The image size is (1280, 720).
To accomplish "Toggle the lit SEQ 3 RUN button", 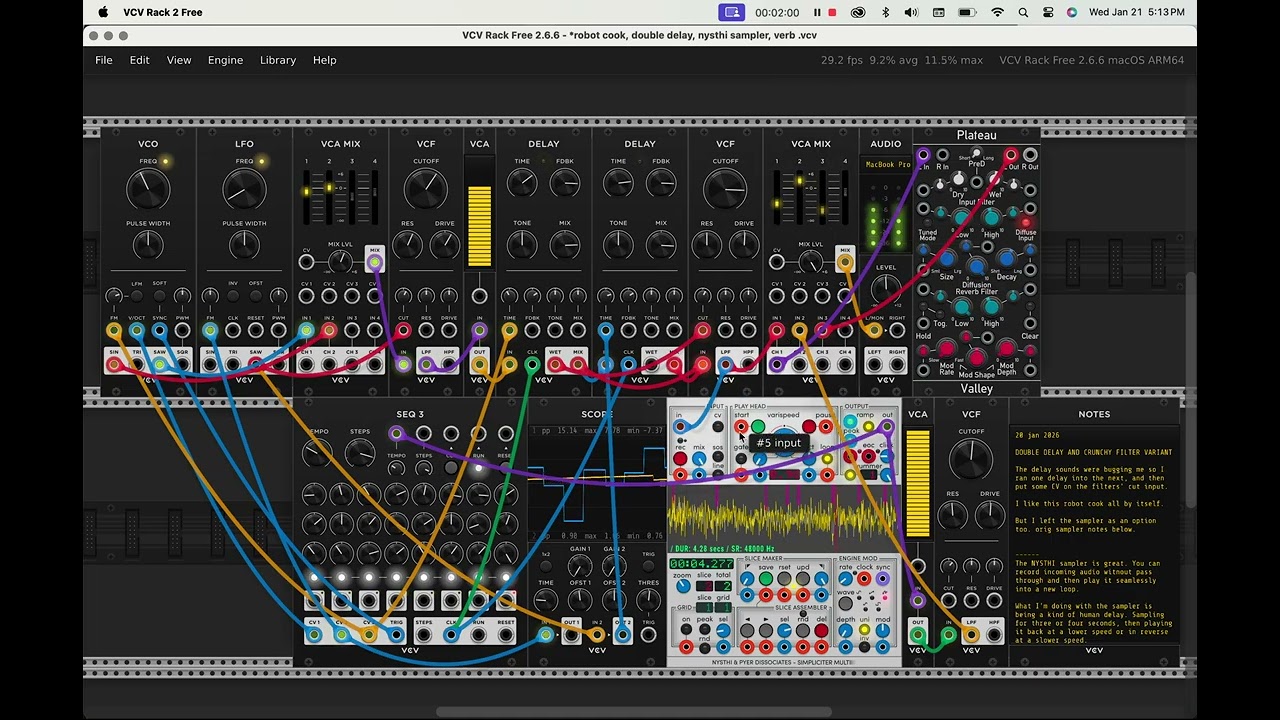I will (479, 468).
